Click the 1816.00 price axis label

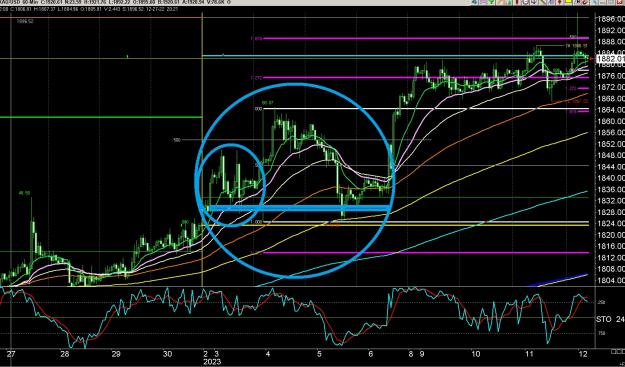[610, 246]
